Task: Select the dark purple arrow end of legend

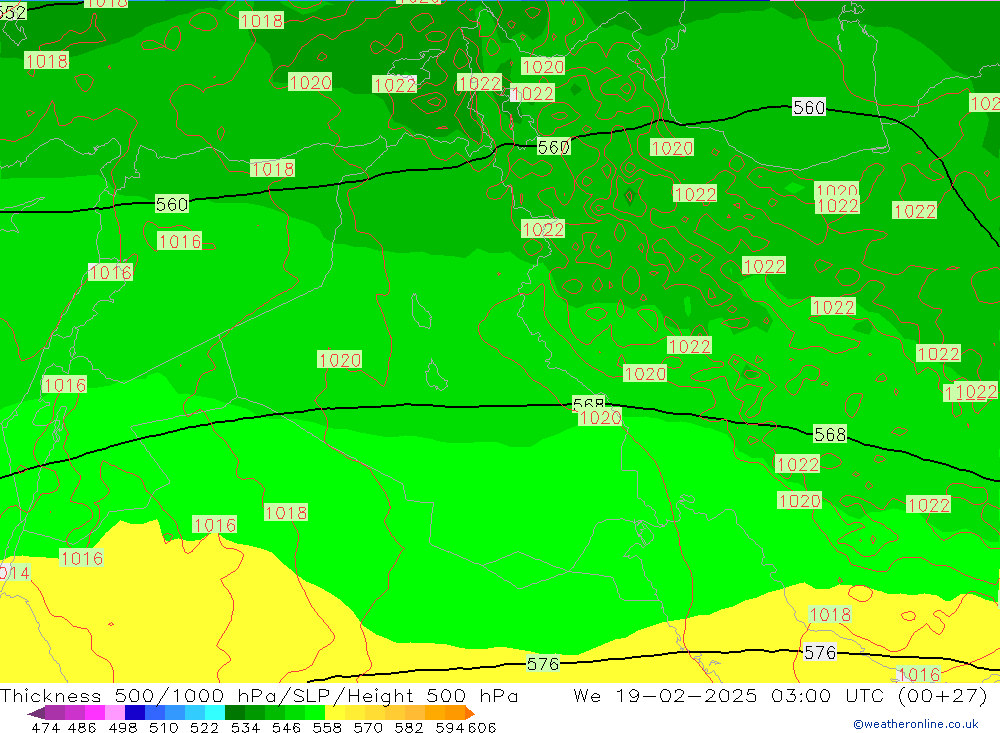Action: (x=36, y=713)
